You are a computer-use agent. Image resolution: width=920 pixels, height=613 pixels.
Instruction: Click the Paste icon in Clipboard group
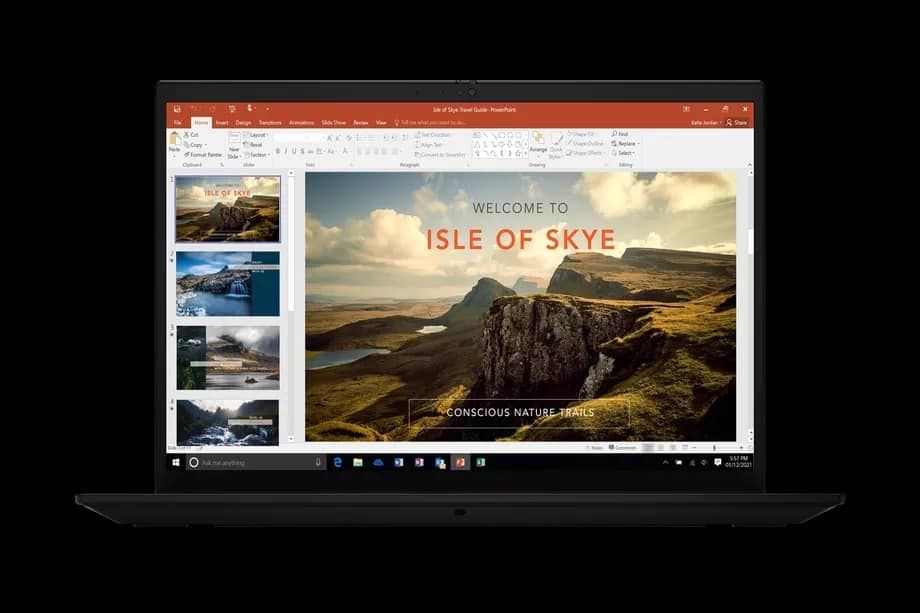tap(174, 142)
